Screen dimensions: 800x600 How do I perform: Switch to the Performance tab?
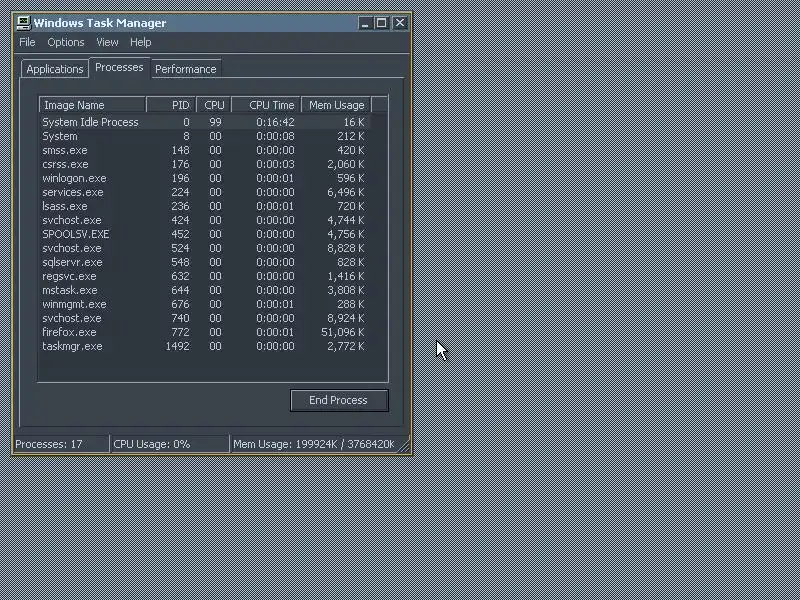(186, 69)
